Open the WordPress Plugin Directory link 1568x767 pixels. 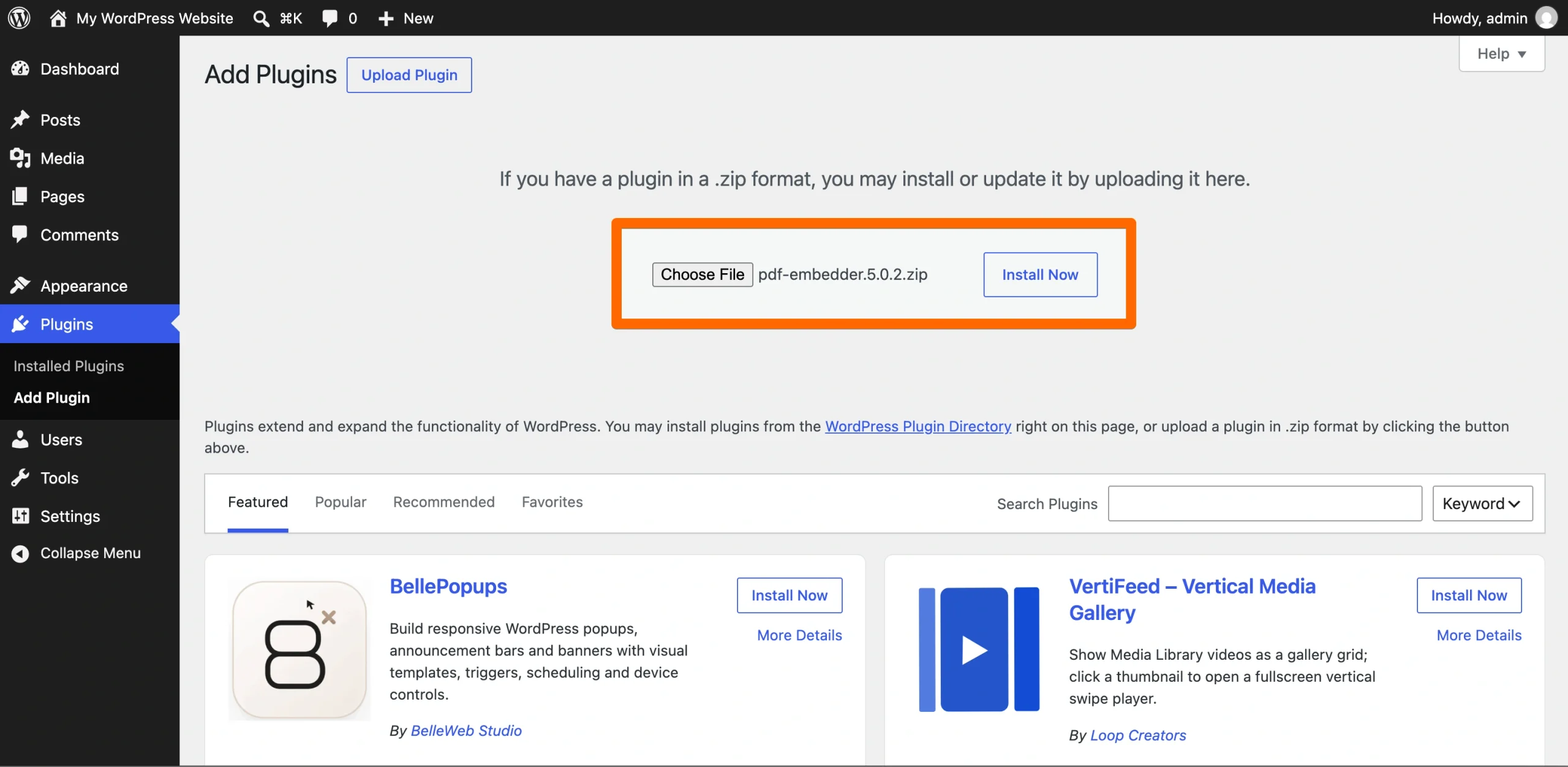point(918,426)
